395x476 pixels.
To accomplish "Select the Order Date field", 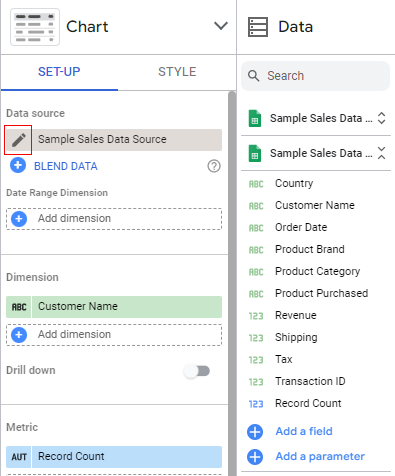I will (x=301, y=227).
